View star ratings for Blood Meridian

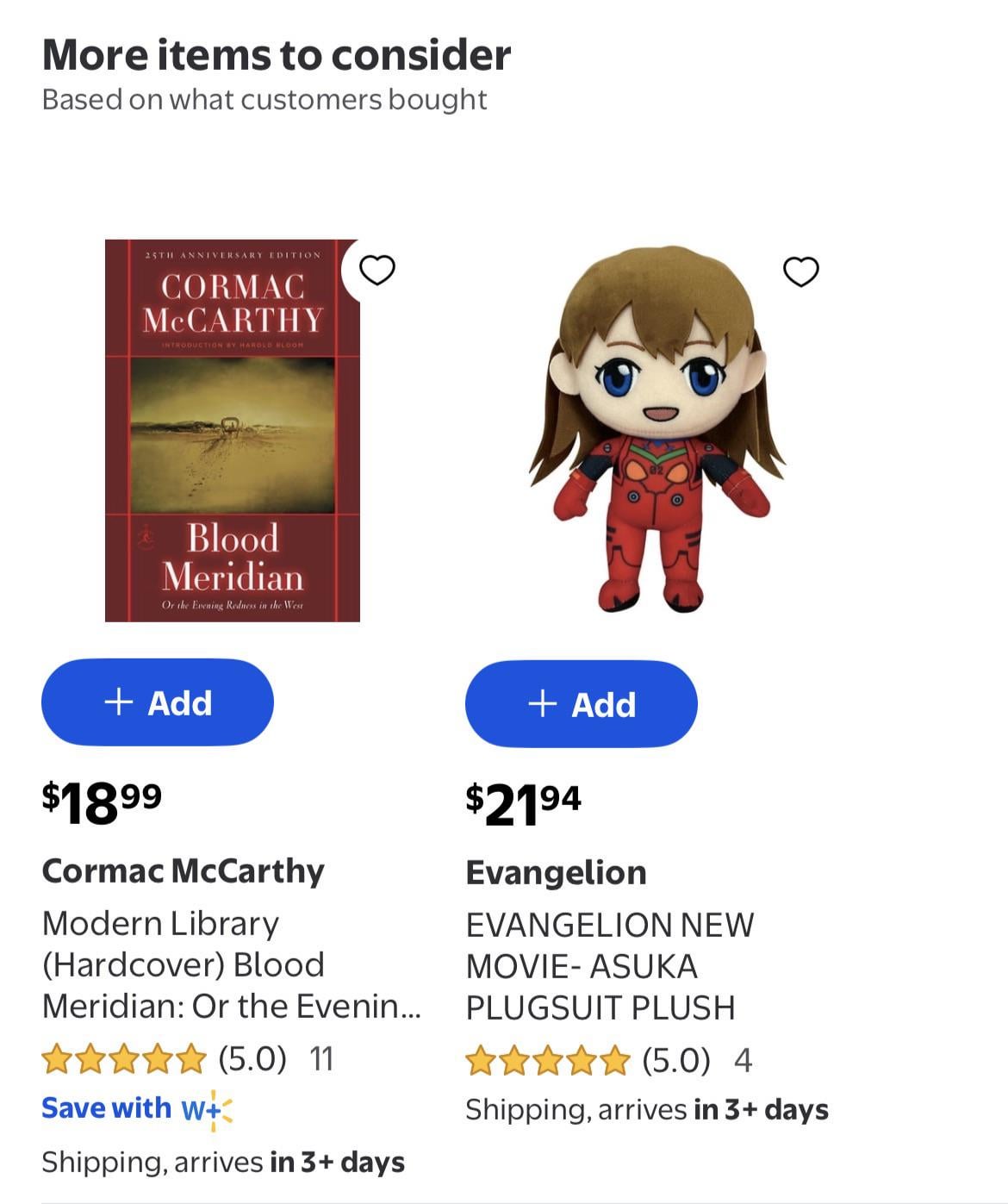124,1058
